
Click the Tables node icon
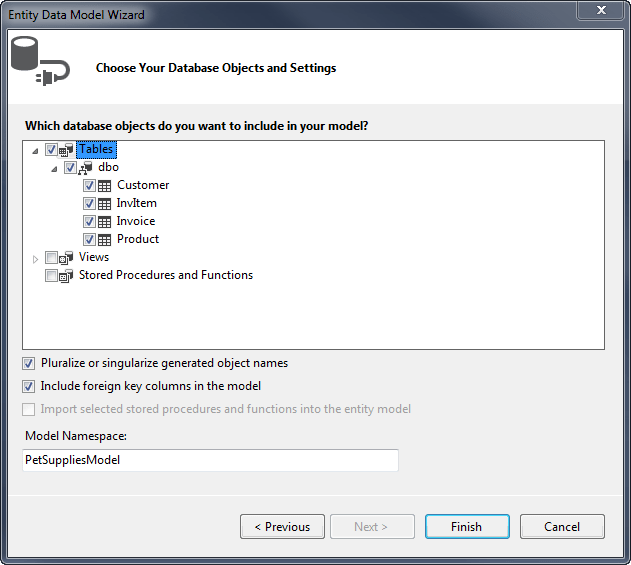click(x=67, y=150)
